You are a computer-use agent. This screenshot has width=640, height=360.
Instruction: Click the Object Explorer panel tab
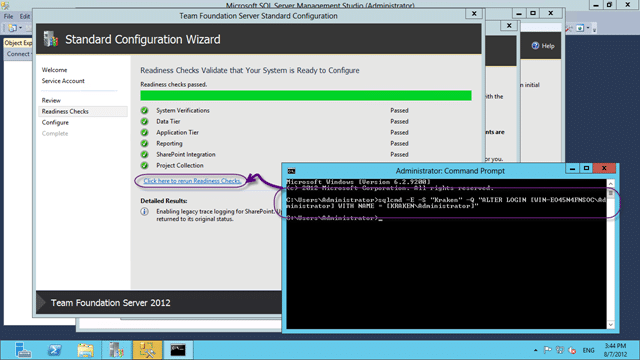(18, 43)
